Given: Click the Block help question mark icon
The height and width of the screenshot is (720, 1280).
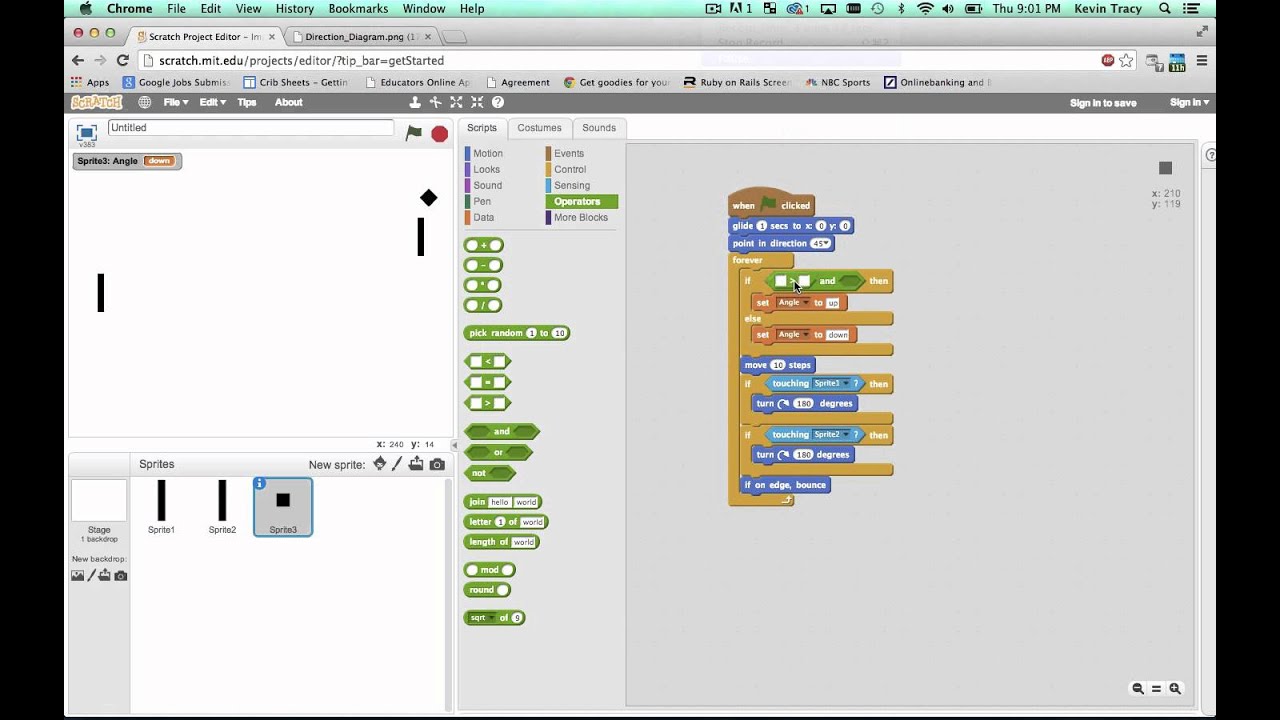Looking at the screenshot, I should (497, 102).
